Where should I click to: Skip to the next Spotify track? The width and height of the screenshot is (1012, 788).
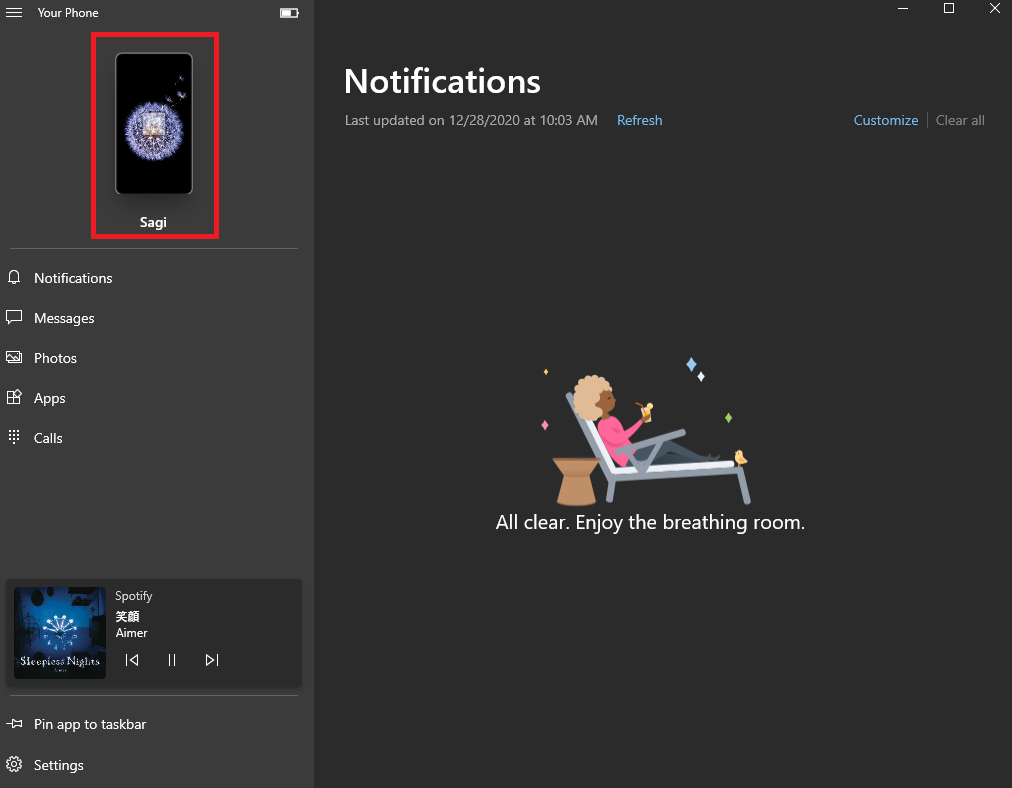tap(212, 660)
